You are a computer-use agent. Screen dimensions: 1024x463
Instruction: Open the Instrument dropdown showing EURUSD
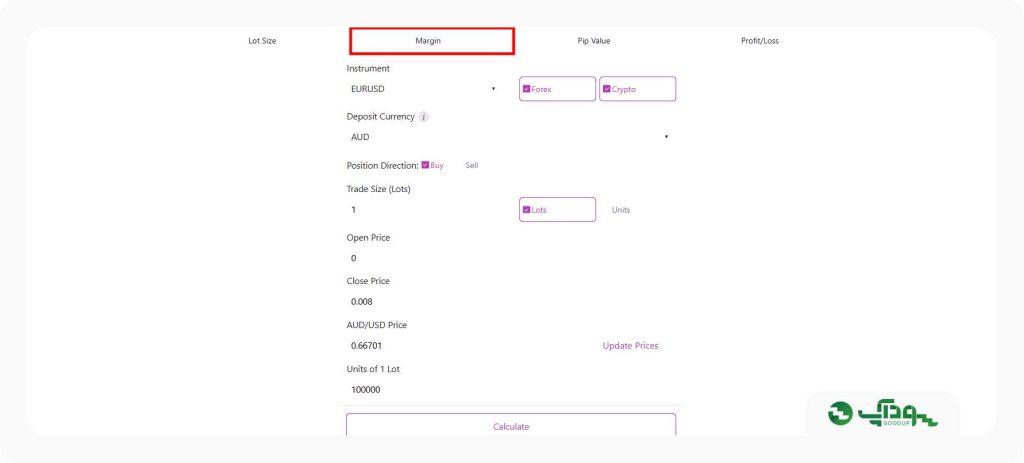pos(425,89)
